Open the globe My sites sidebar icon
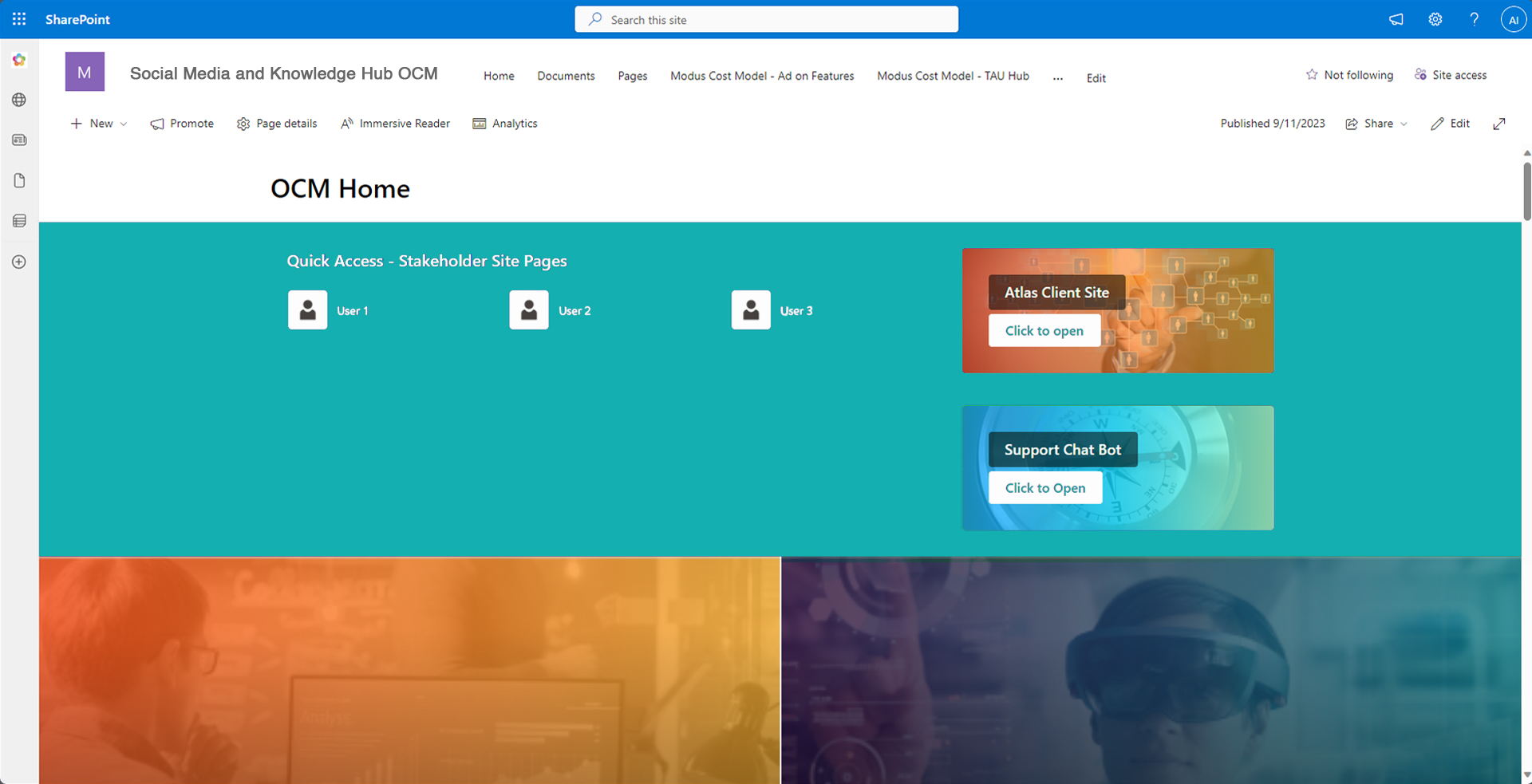Image resolution: width=1532 pixels, height=784 pixels. pos(19,100)
